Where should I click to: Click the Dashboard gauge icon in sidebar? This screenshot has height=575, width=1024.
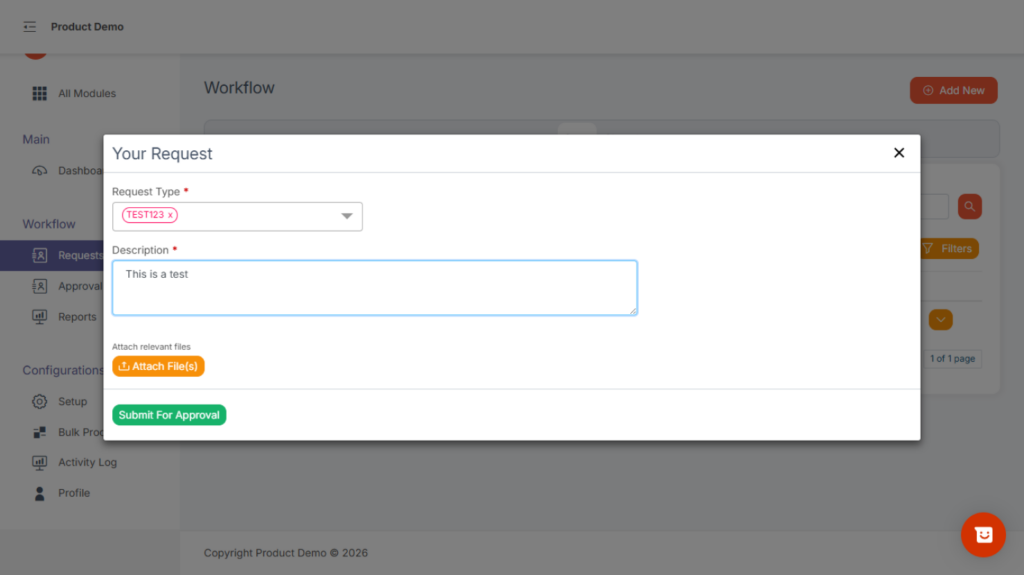(x=40, y=171)
